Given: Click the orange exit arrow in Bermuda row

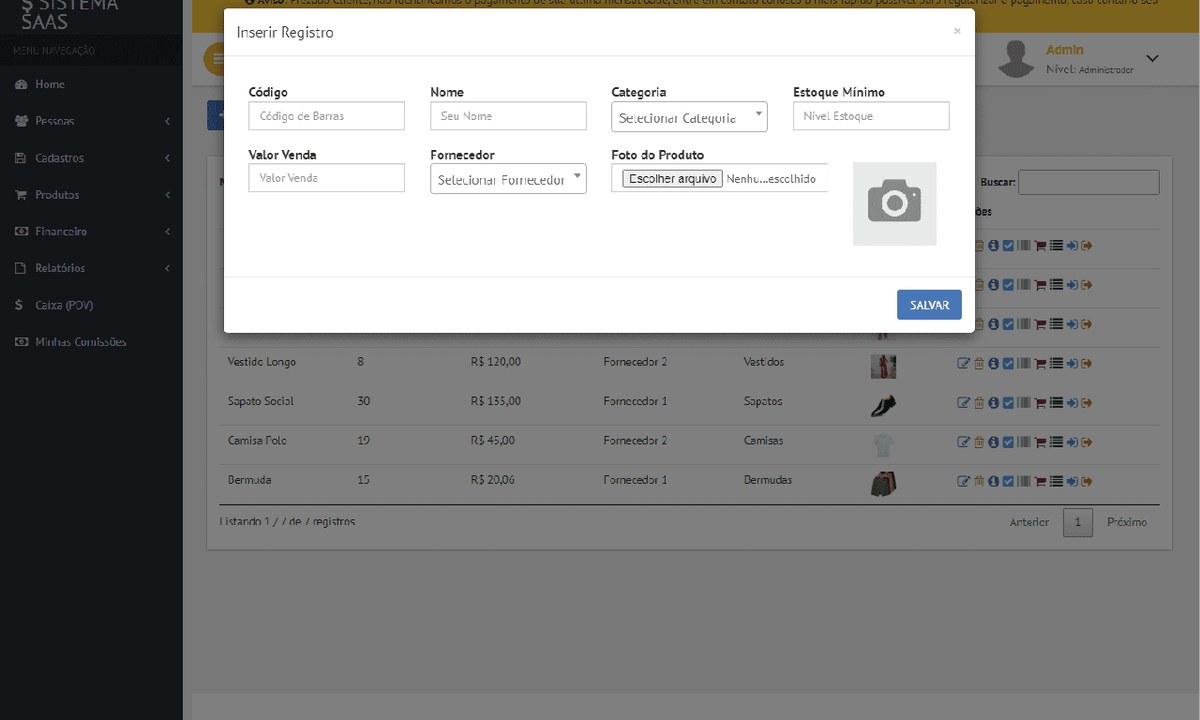Looking at the screenshot, I should [x=1086, y=481].
